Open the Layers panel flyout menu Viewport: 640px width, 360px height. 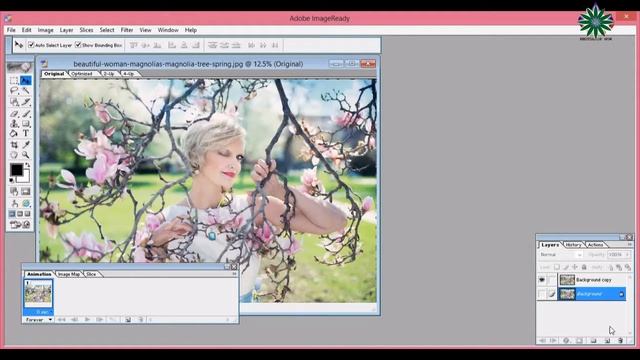click(630, 244)
